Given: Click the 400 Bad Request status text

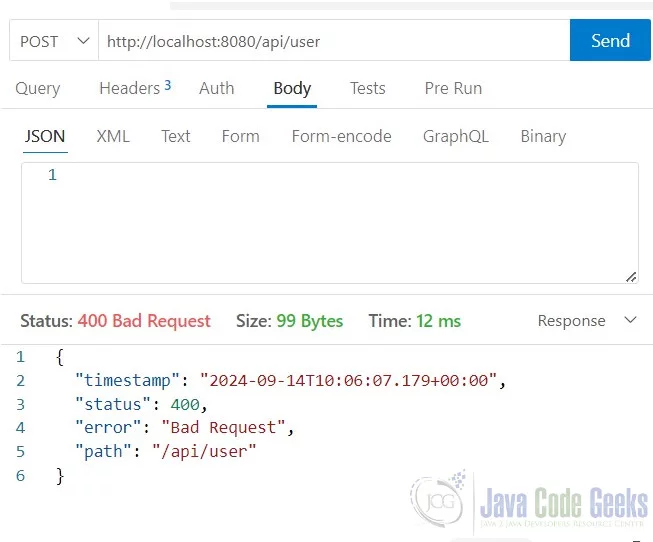Looking at the screenshot, I should point(144,321).
